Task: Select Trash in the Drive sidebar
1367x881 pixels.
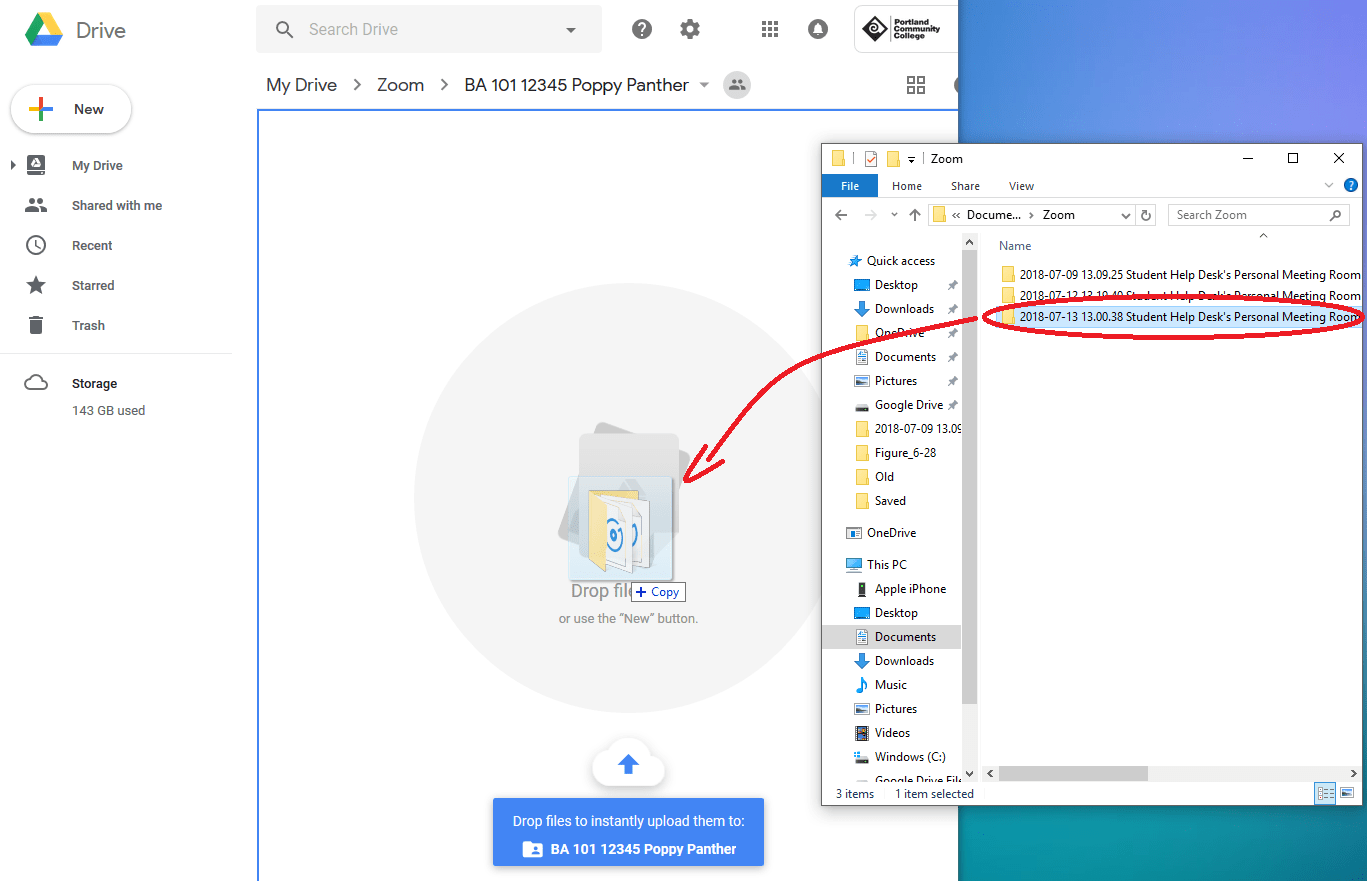Action: click(88, 325)
